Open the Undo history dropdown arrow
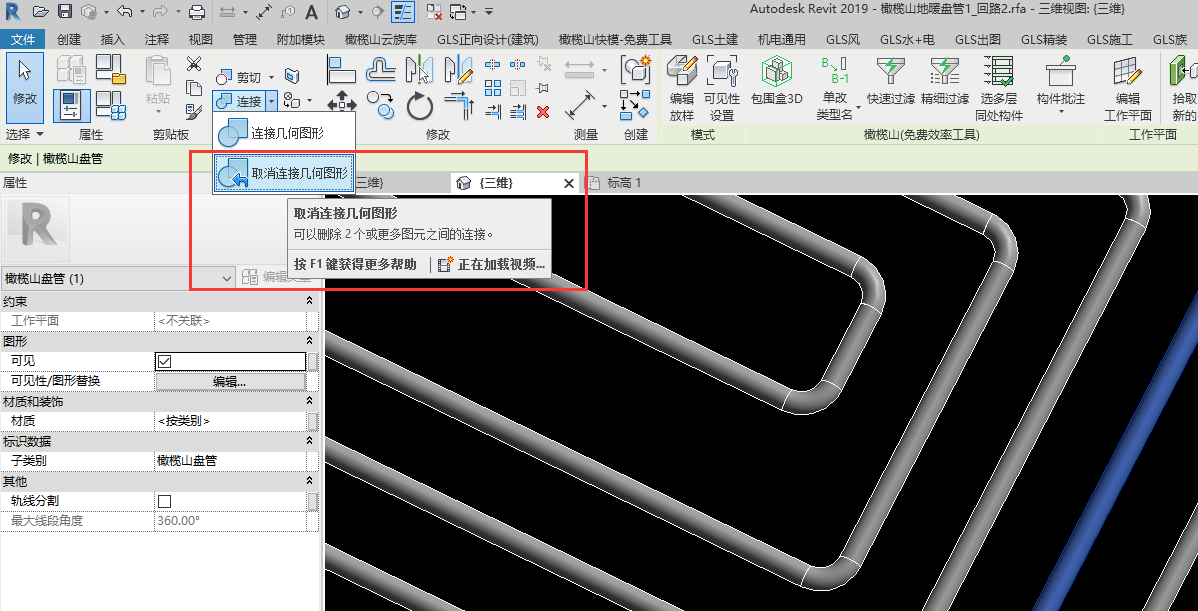 [x=141, y=11]
